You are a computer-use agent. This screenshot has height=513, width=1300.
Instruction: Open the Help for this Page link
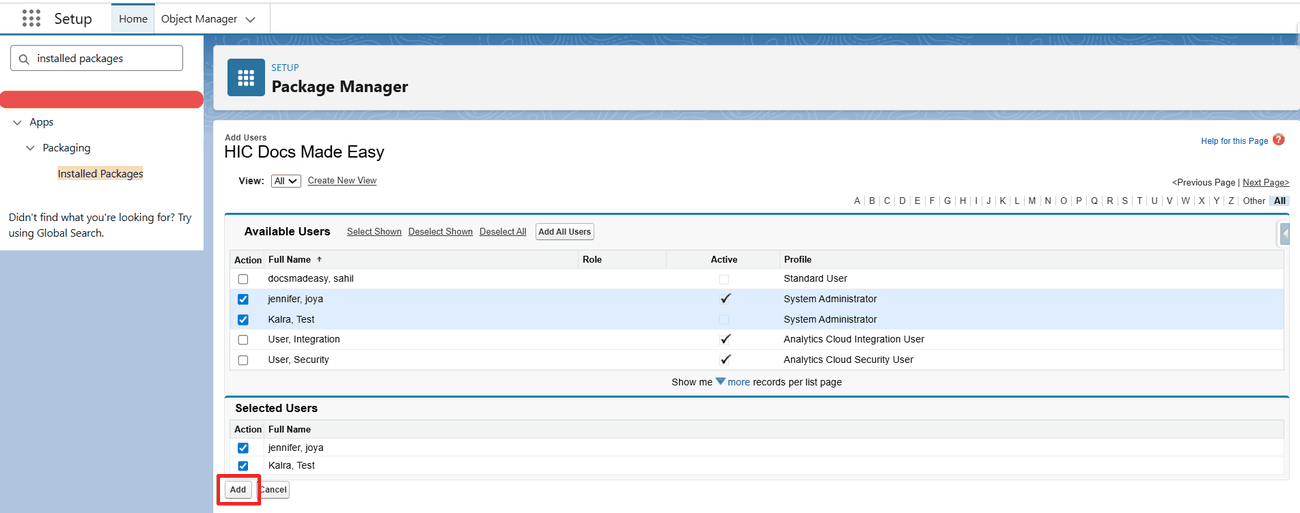1234,141
